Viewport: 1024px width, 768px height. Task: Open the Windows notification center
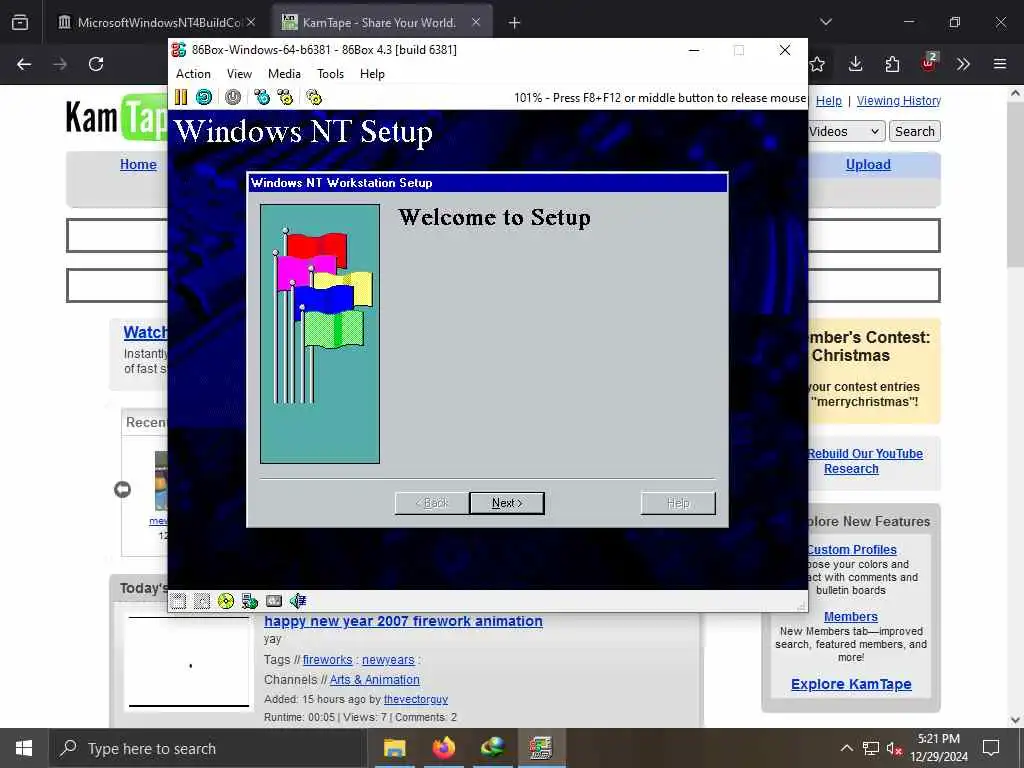point(991,748)
